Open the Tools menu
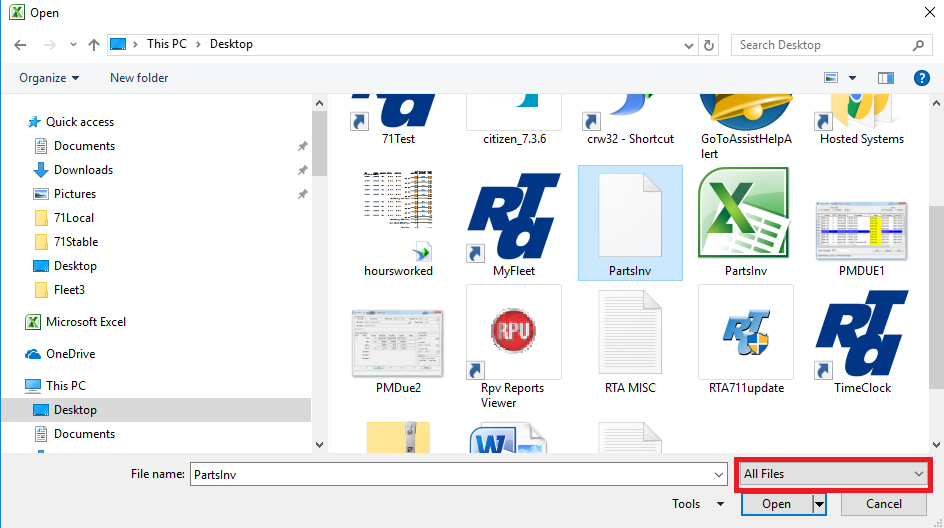 (697, 504)
